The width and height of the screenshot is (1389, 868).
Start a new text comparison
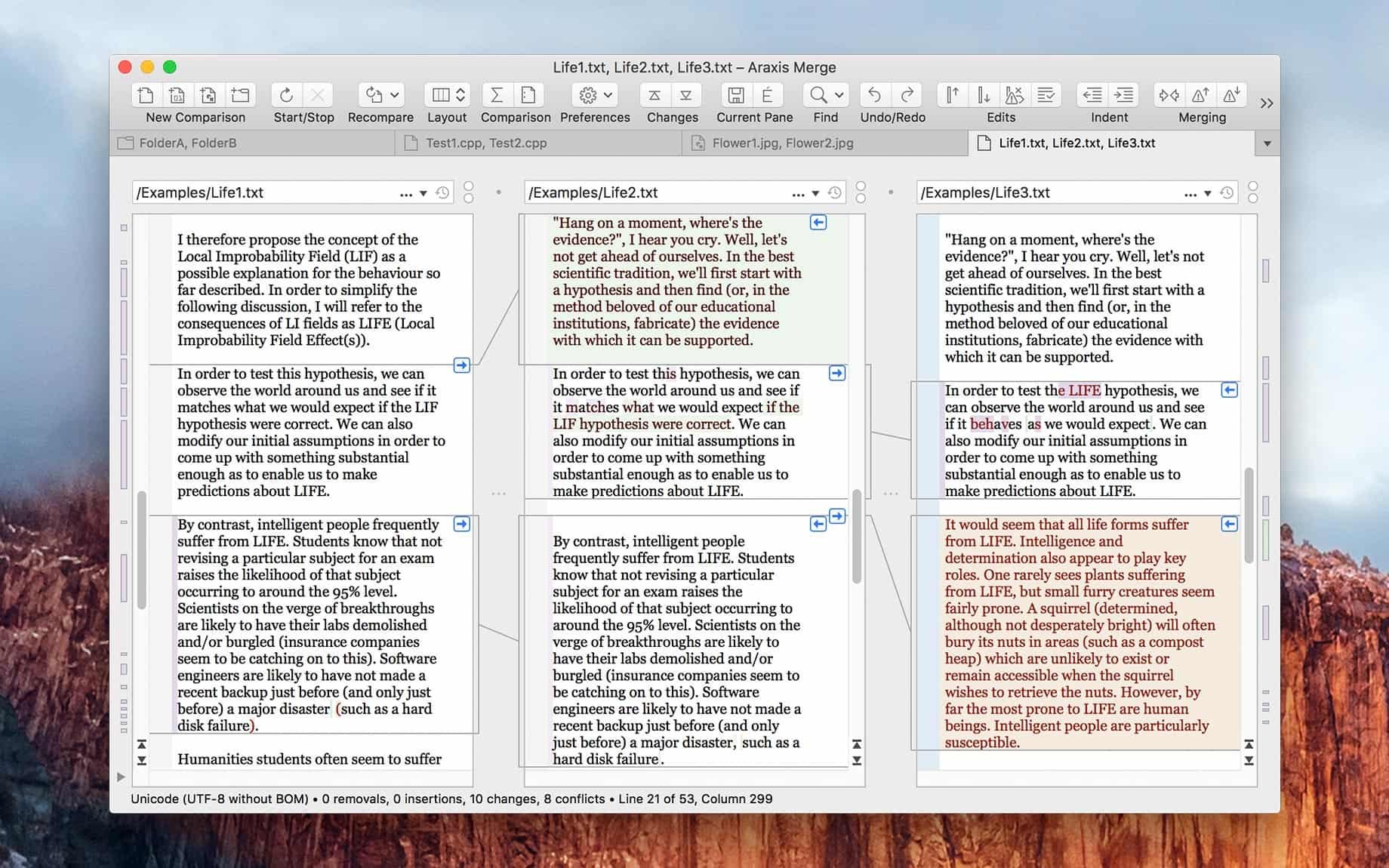145,94
